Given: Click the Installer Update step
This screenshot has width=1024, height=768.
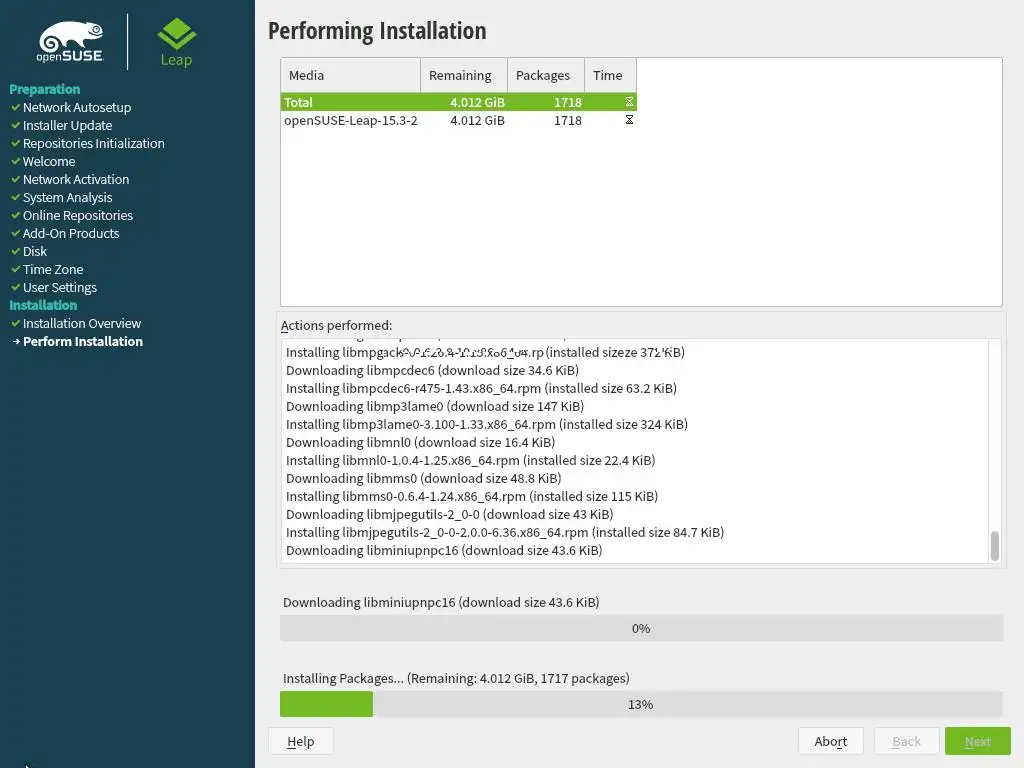Looking at the screenshot, I should pyautogui.click(x=67, y=125).
